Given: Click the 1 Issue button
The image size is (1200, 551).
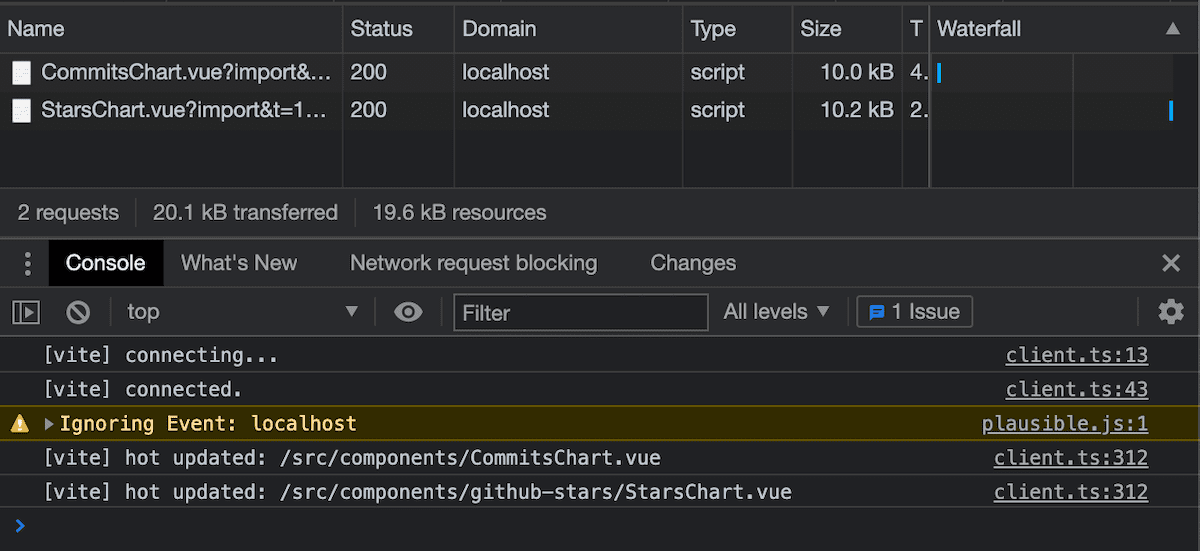Looking at the screenshot, I should point(914,312).
